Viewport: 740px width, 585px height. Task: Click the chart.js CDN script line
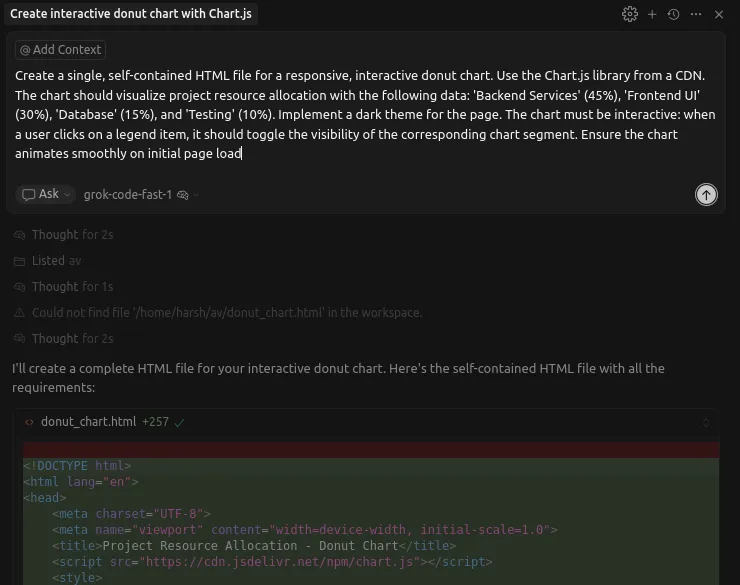pos(272,561)
